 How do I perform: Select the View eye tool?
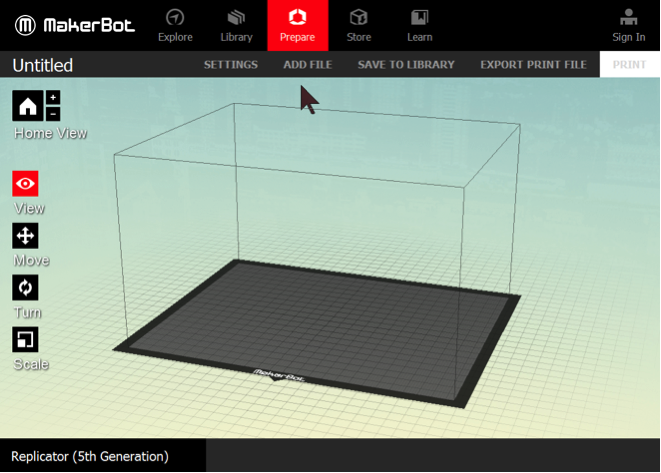(25, 183)
